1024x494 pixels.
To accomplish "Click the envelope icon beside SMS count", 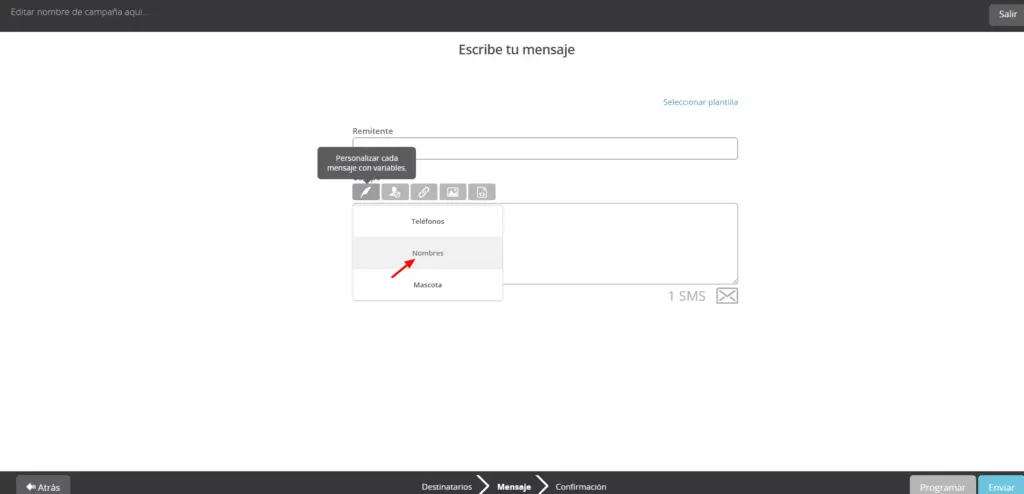I will (x=727, y=296).
